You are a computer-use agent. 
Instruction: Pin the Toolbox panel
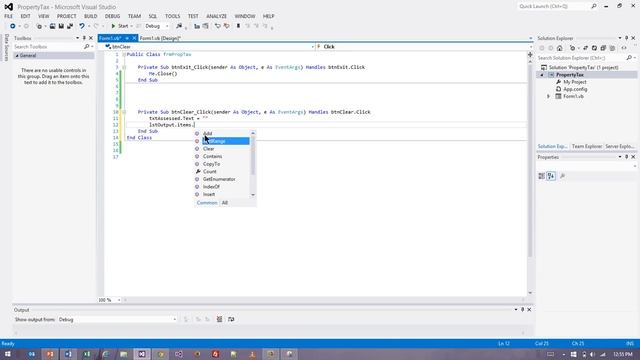84,38
